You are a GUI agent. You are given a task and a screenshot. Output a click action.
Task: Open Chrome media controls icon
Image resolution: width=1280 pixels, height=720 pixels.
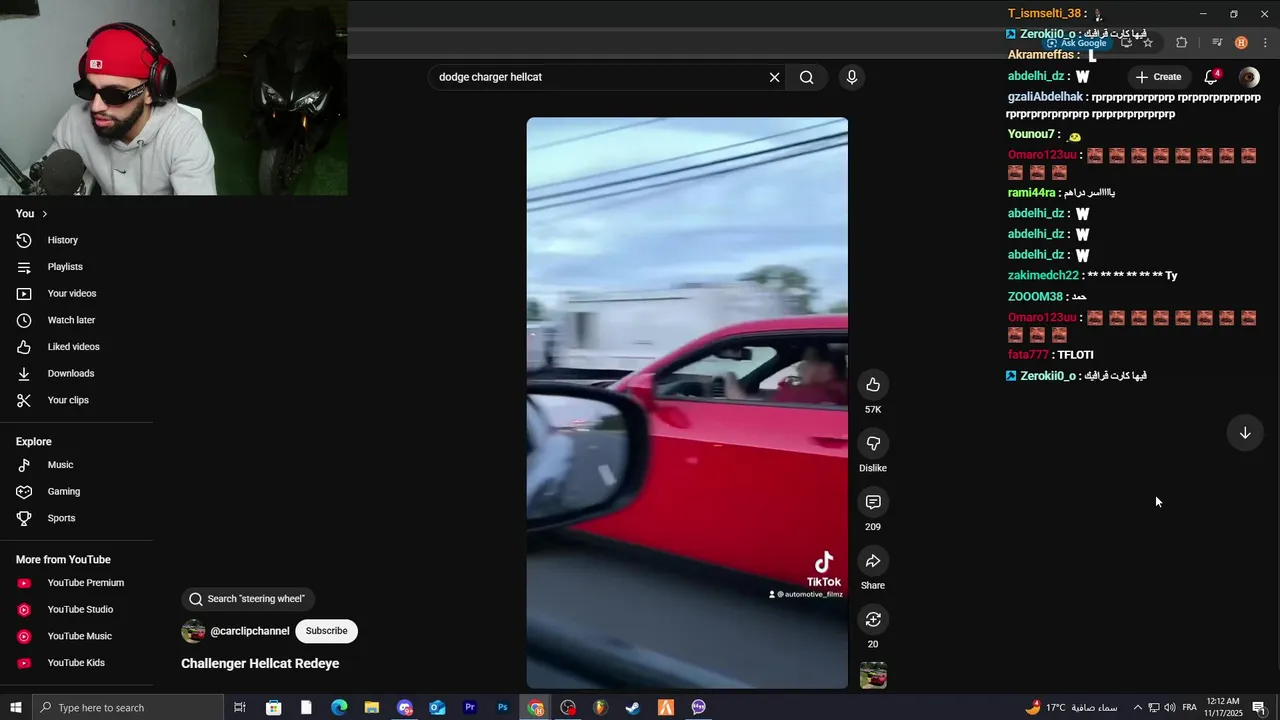point(1217,43)
